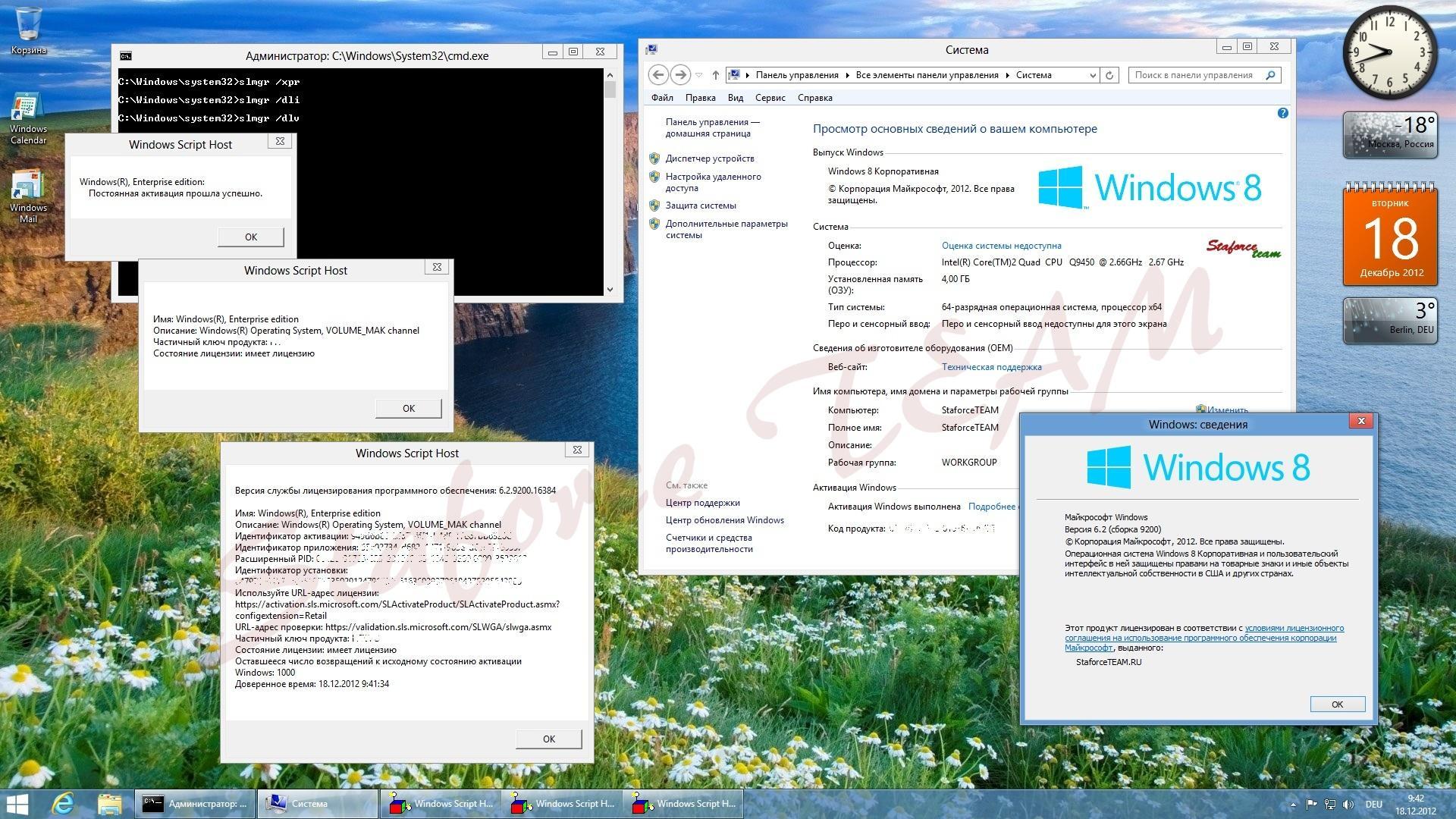The height and width of the screenshot is (819, 1456).
Task: Show hidden tray icons arrow
Action: (x=1293, y=805)
